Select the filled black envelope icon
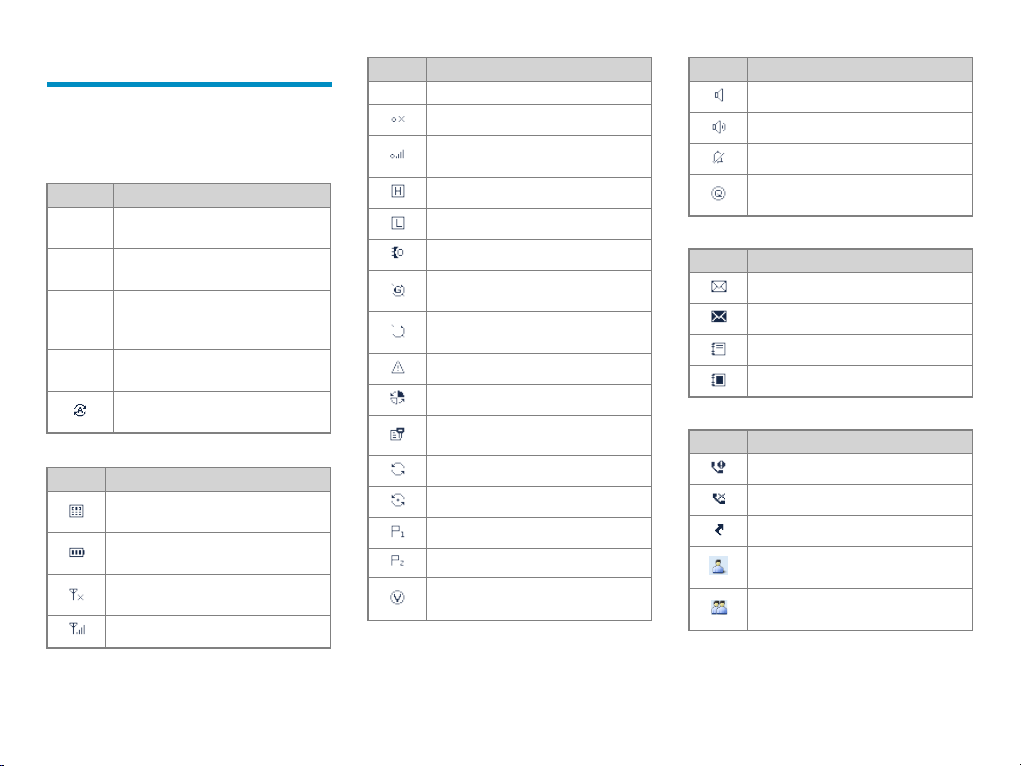 click(719, 317)
